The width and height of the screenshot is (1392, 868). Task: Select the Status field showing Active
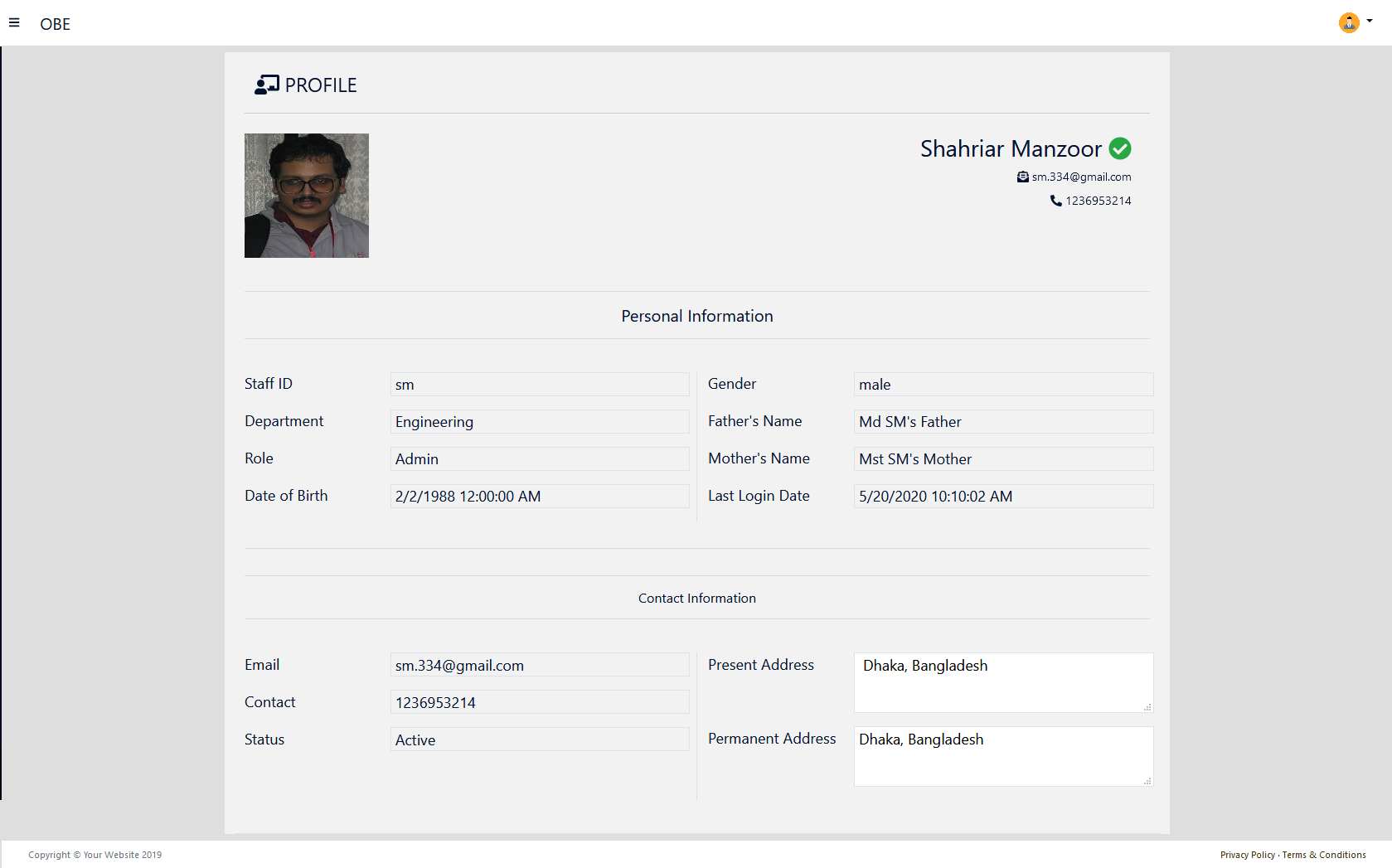[x=540, y=739]
